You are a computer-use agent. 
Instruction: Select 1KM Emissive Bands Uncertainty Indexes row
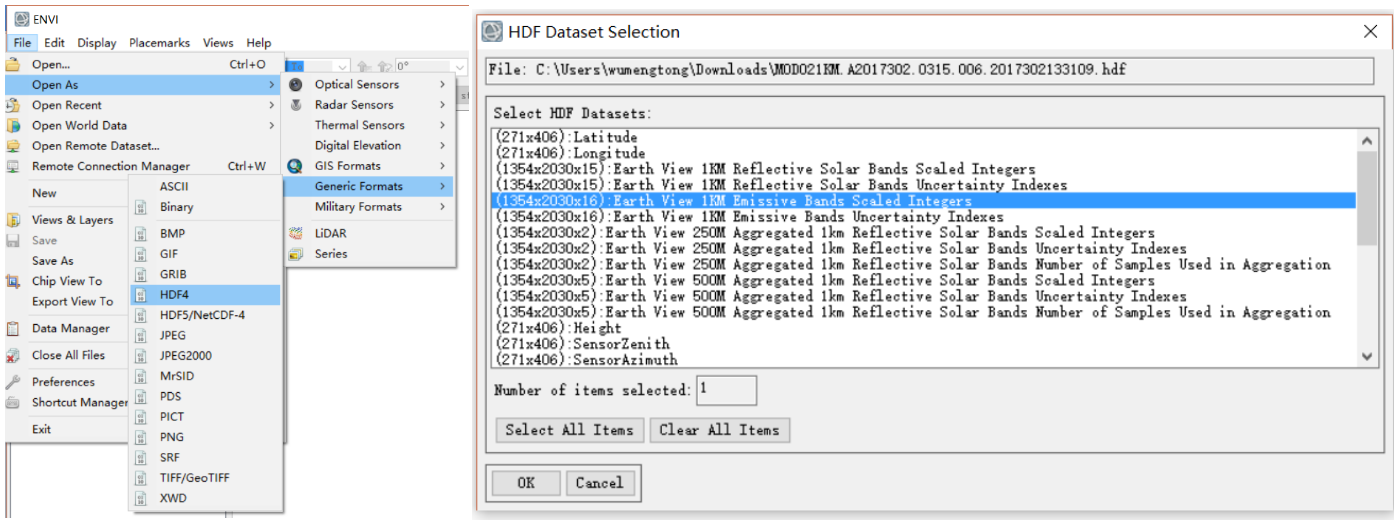click(x=925, y=217)
